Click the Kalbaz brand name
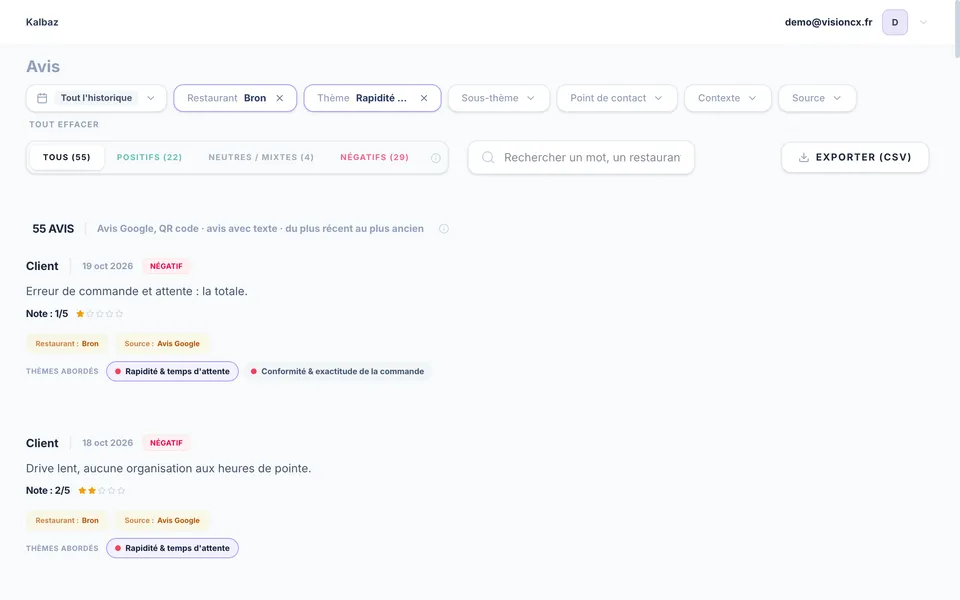The image size is (960, 600). (42, 22)
